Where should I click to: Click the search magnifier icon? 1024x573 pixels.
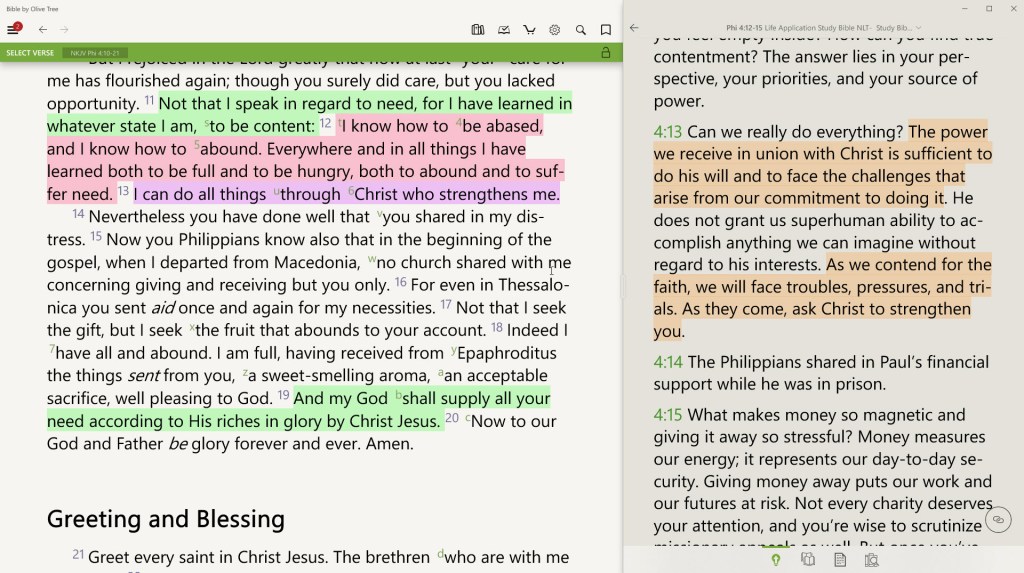tap(581, 30)
